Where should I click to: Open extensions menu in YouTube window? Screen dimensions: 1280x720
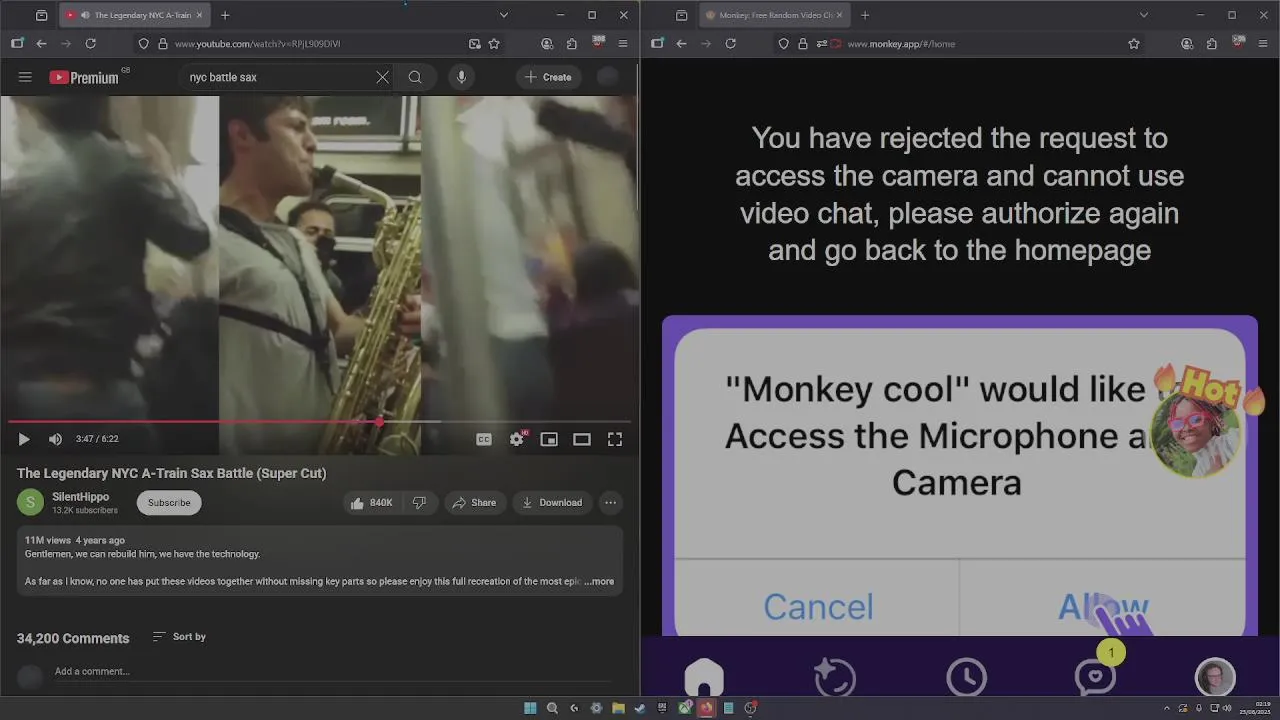[x=572, y=44]
